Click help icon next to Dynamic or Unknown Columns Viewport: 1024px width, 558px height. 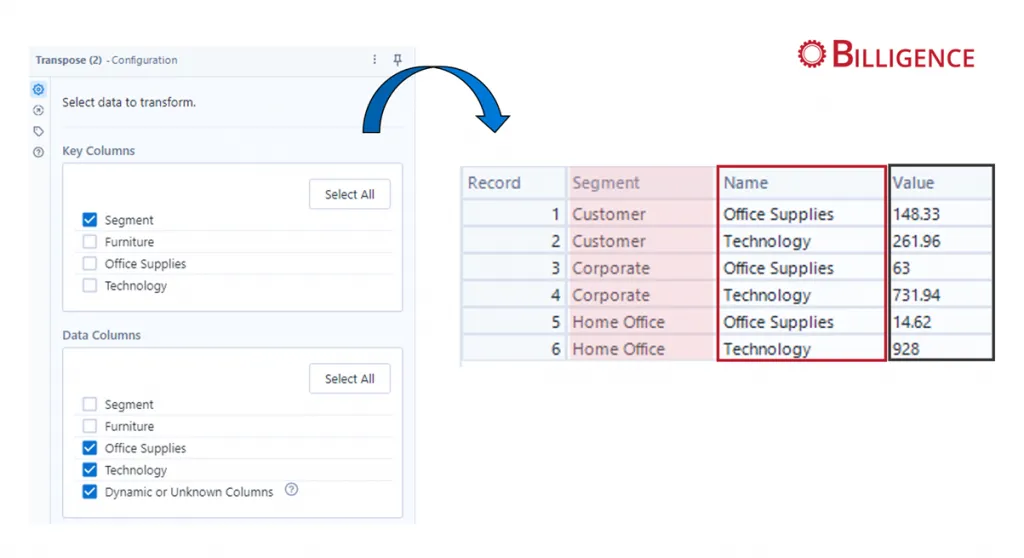pyautogui.click(x=291, y=489)
